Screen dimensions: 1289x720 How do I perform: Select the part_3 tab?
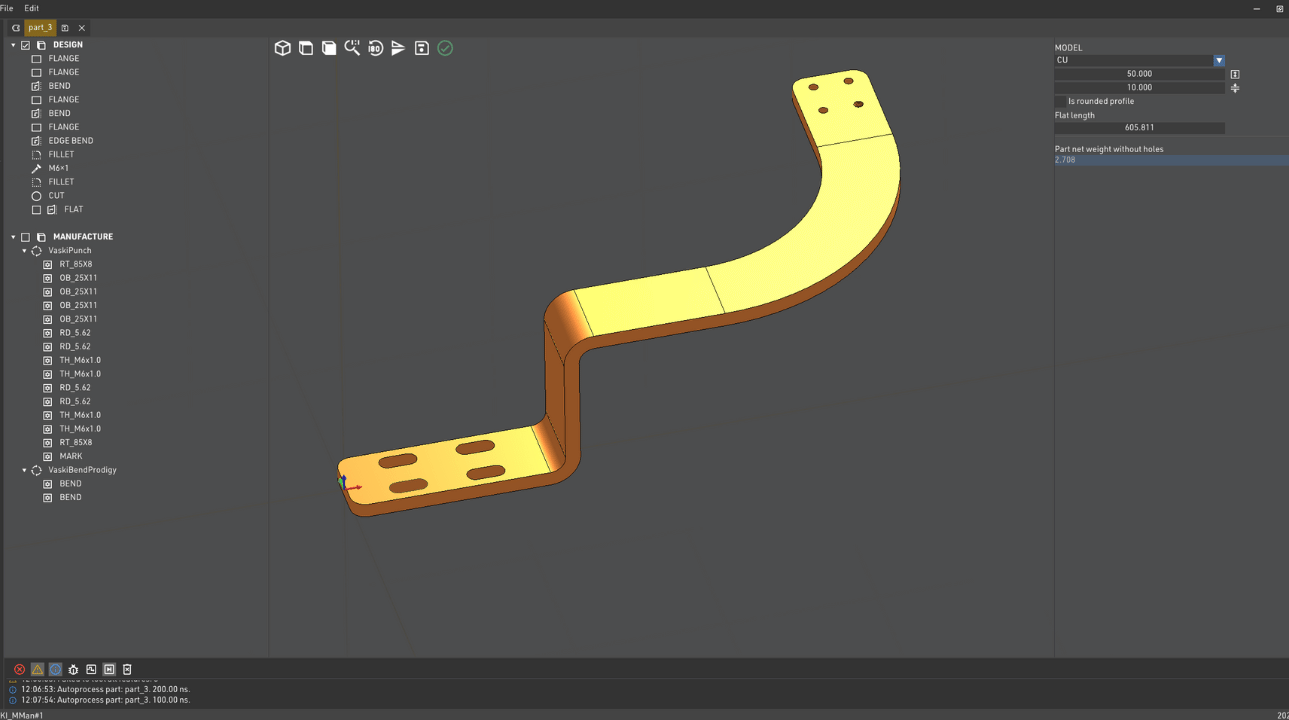click(40, 28)
